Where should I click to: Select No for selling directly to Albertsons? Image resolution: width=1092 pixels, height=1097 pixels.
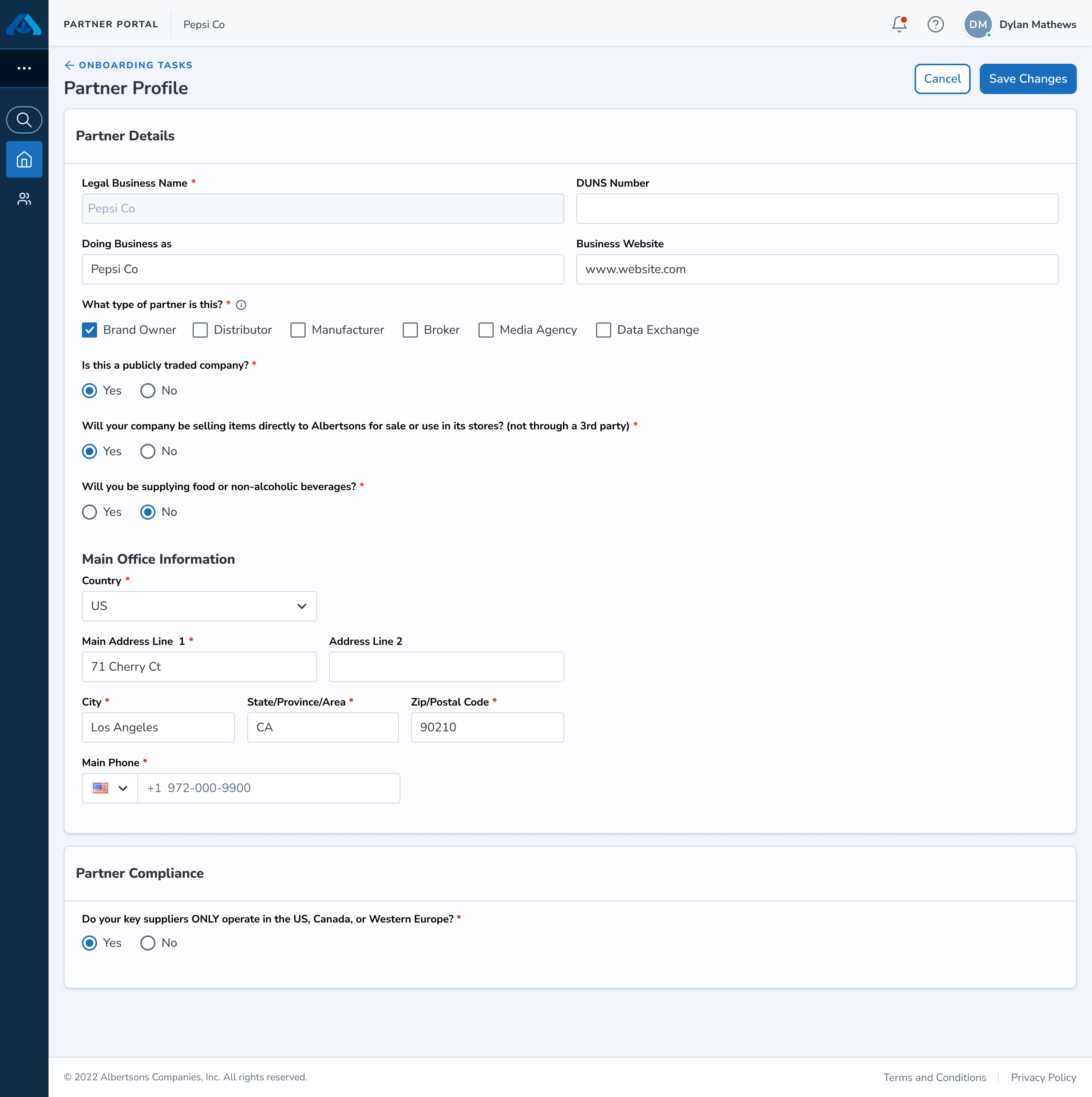[148, 451]
